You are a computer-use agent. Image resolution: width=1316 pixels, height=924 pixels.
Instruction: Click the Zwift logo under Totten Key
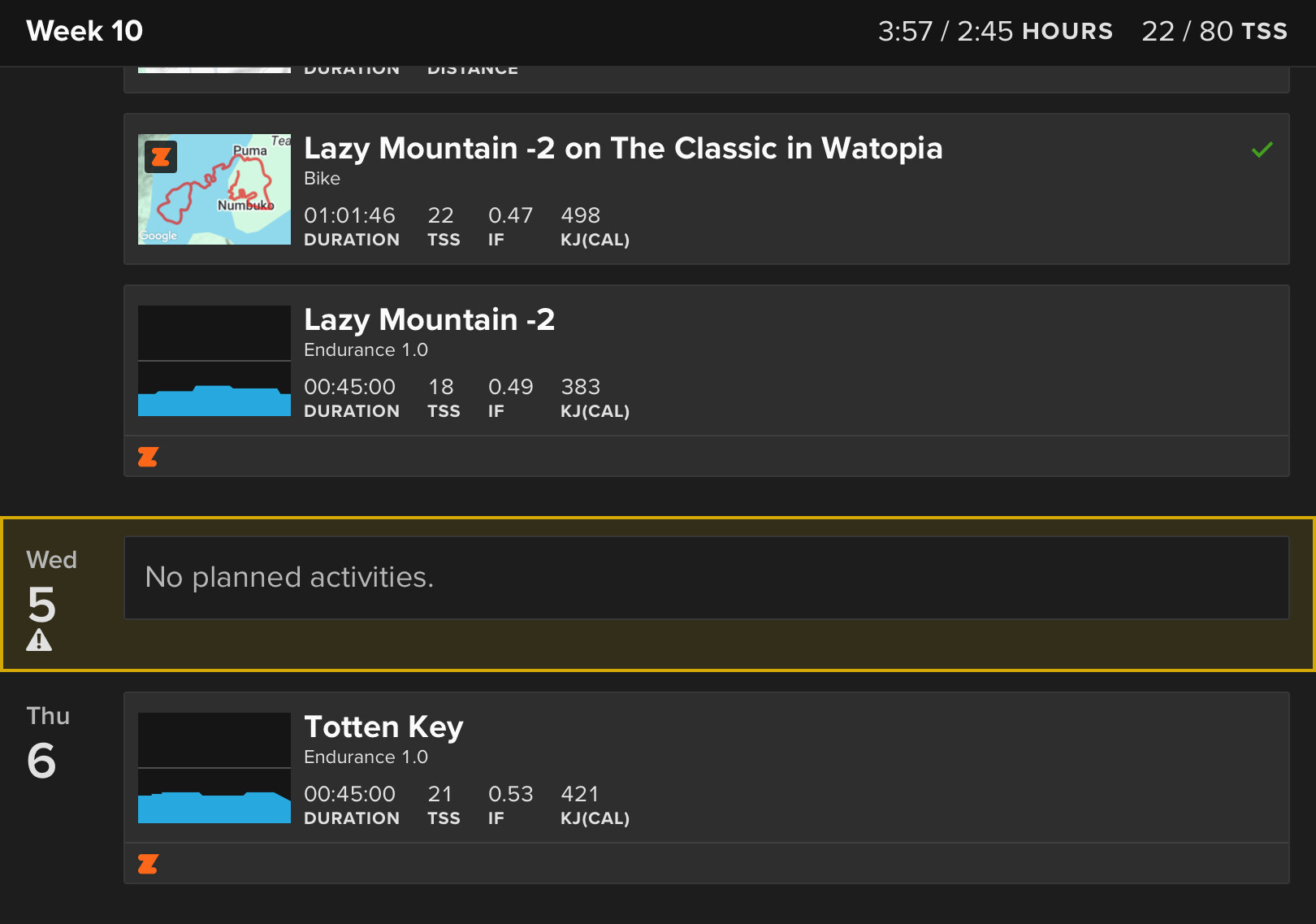coord(148,864)
